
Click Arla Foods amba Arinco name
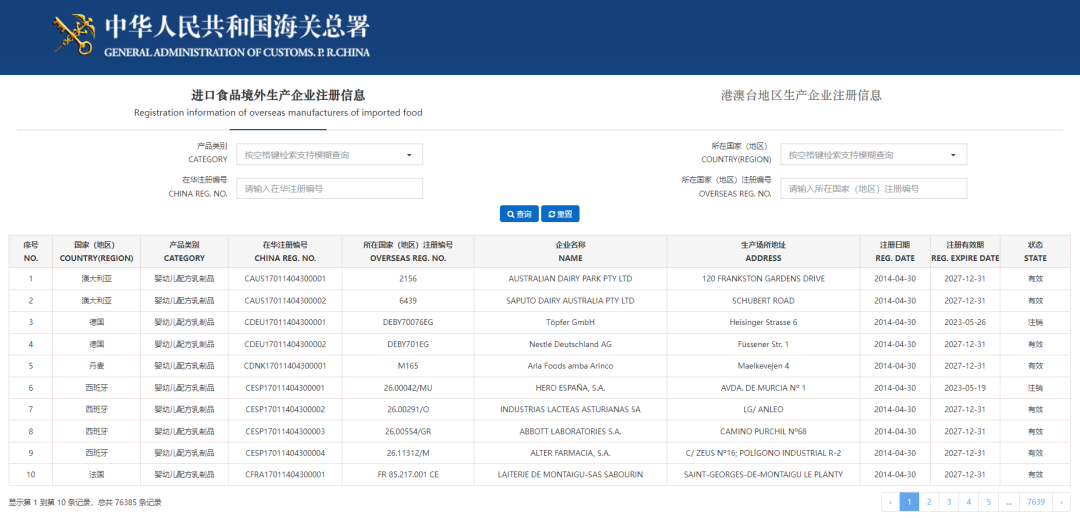(570, 366)
